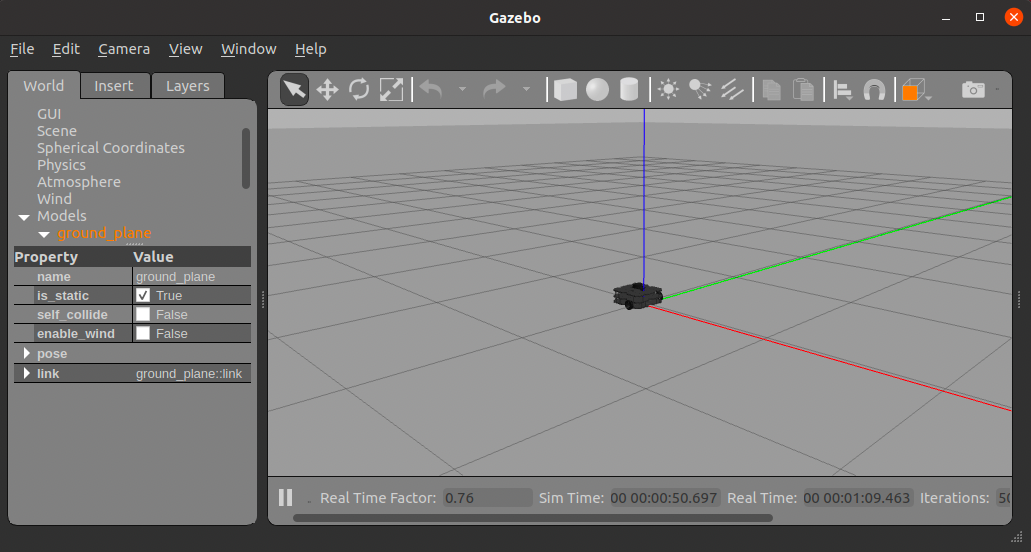
Task: Switch to the Insert tab
Action: click(x=114, y=86)
